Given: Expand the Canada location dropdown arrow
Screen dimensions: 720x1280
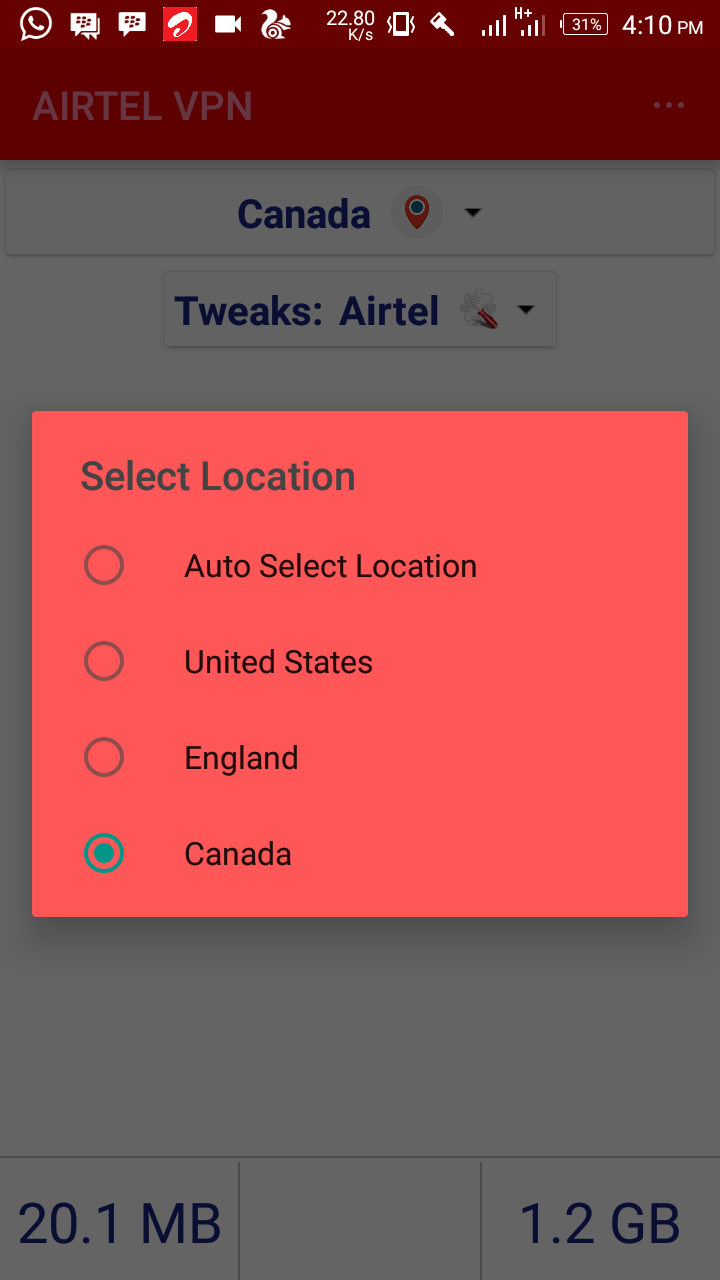Looking at the screenshot, I should (473, 213).
